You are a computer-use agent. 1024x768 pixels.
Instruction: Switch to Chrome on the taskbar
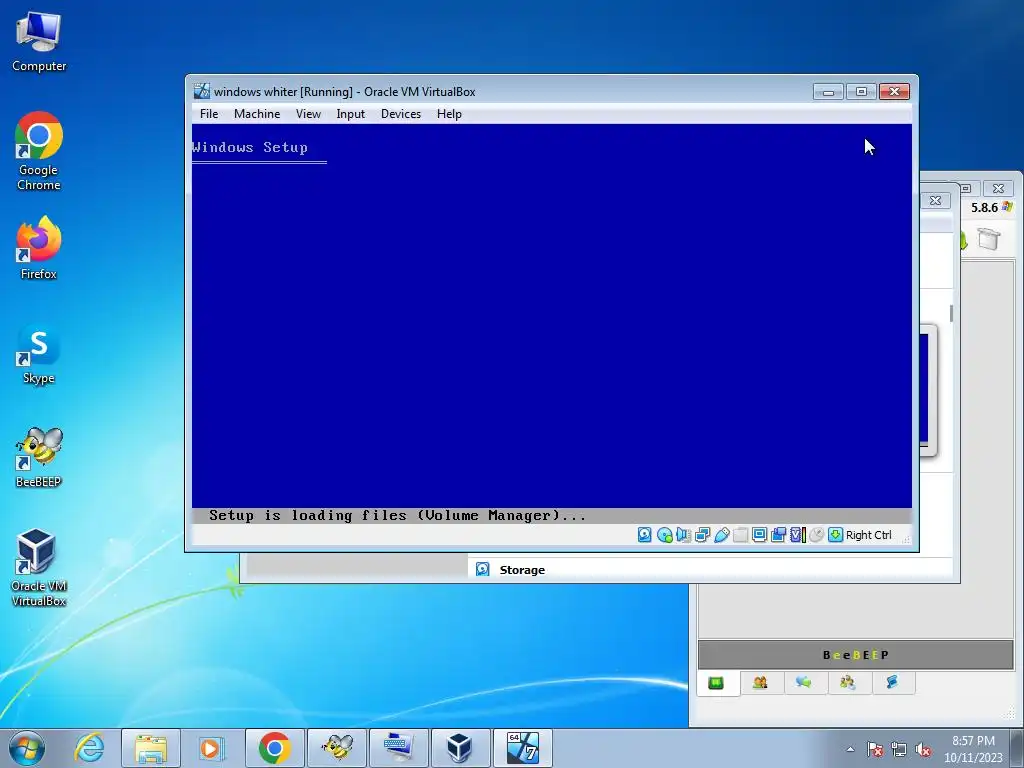point(274,748)
